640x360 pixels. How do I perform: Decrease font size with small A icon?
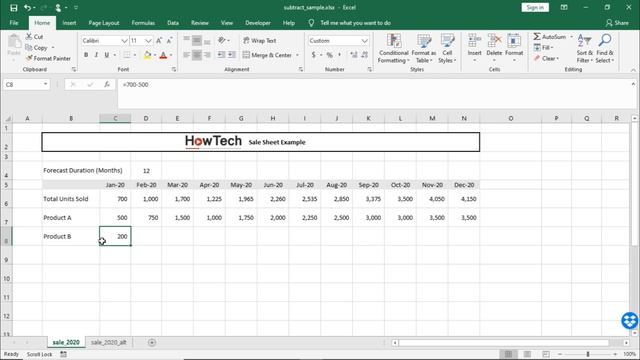pos(169,40)
